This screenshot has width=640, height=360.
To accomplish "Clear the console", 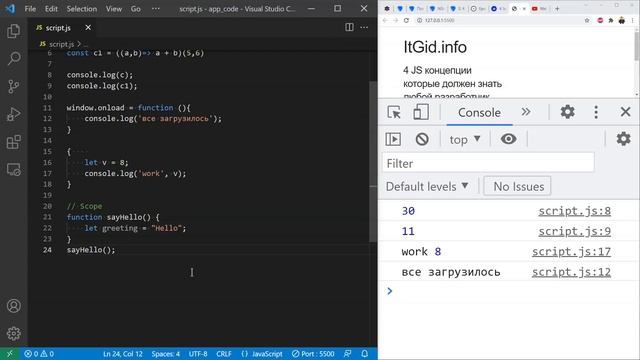I will (x=422, y=139).
